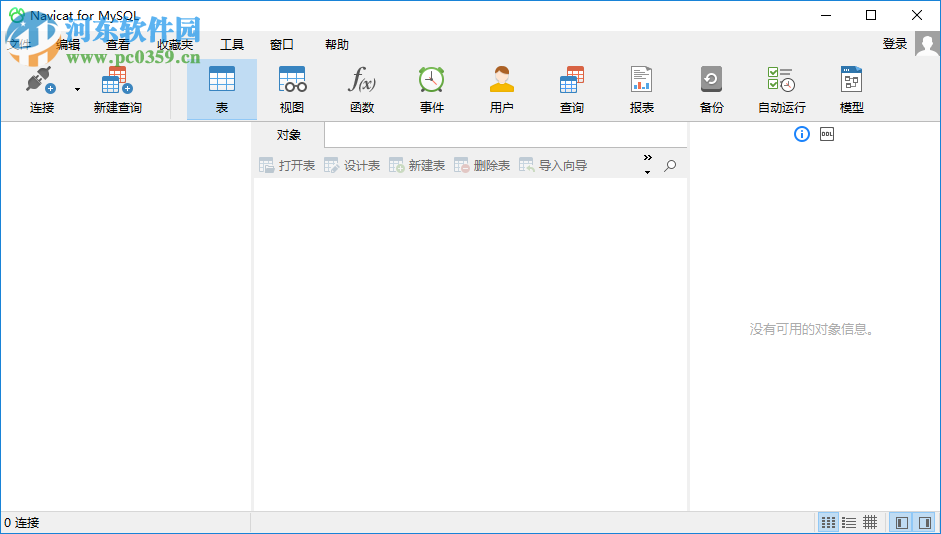This screenshot has height=534, width=941.
Task: Select the Query (查询) toolbar icon
Action: pos(571,79)
